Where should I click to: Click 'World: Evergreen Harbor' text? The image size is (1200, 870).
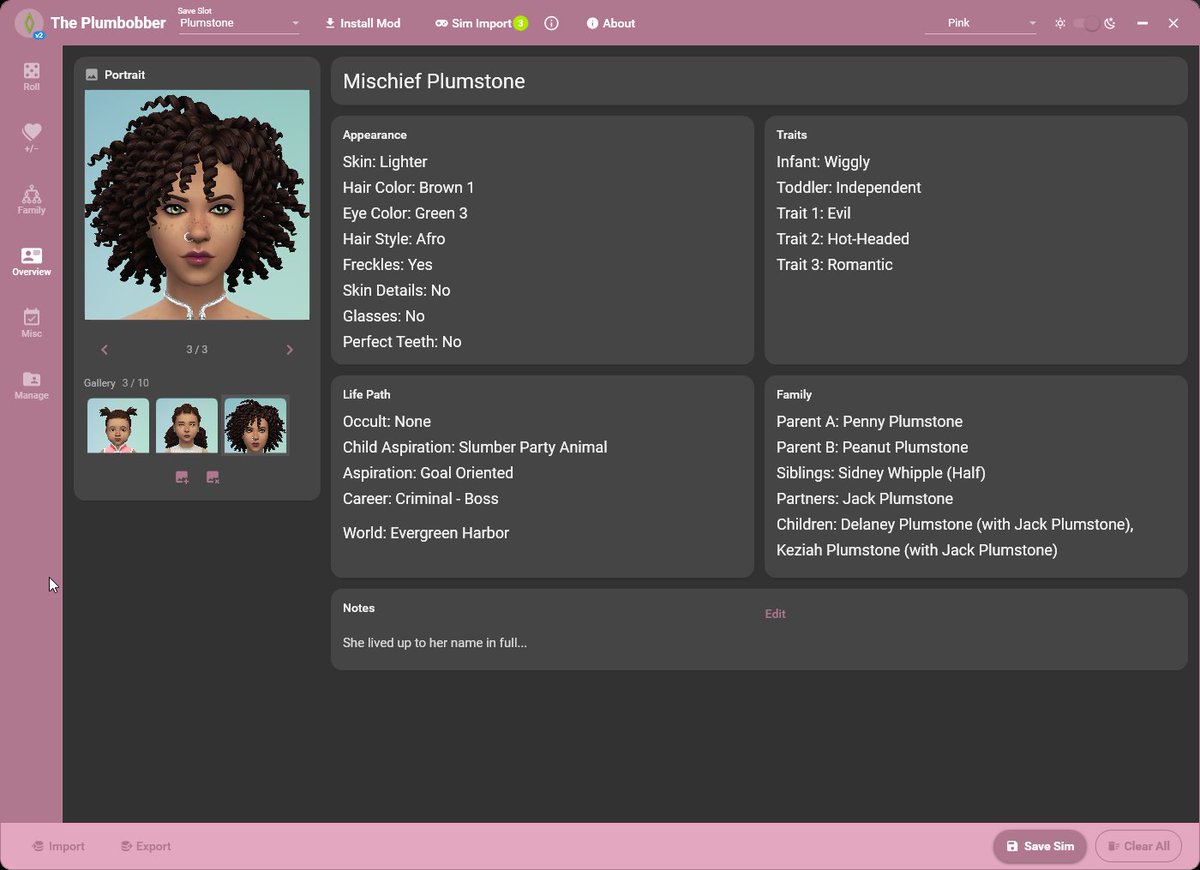pyautogui.click(x=426, y=533)
